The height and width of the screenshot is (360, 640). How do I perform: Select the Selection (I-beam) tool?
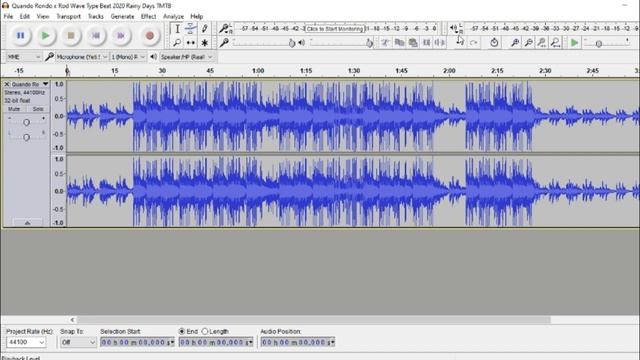(177, 29)
